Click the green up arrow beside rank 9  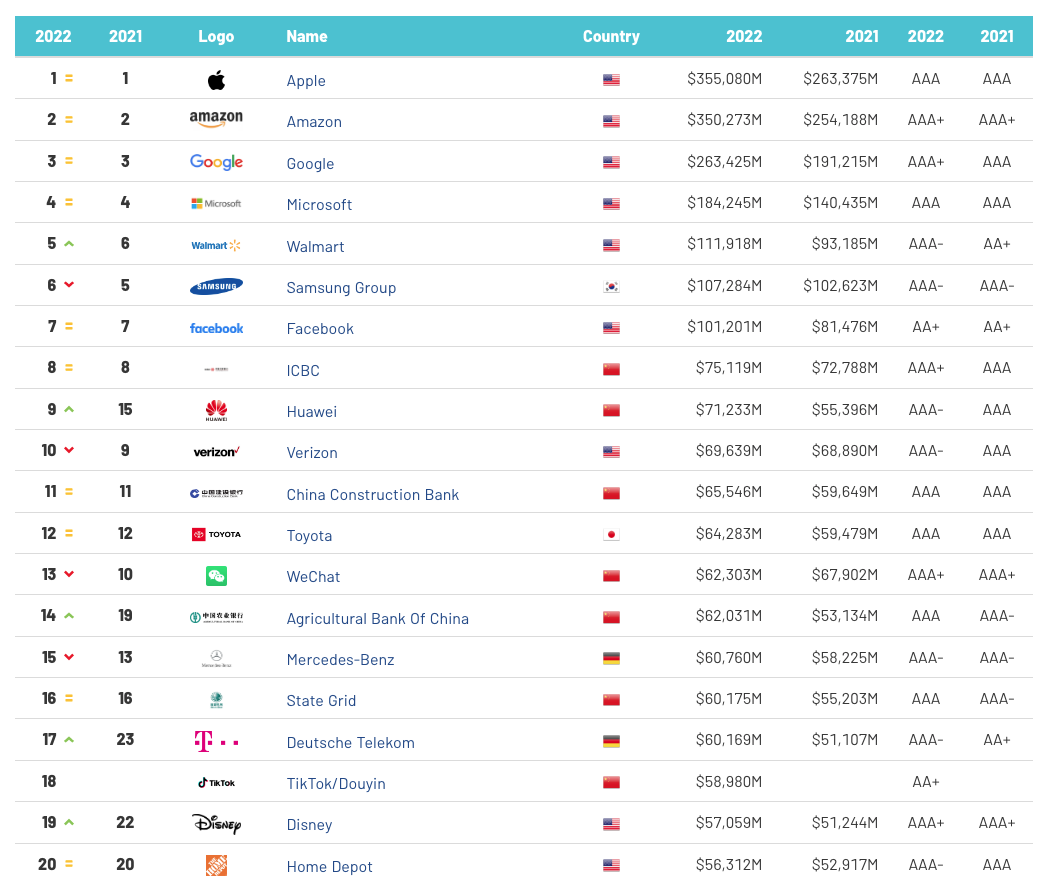coord(69,409)
